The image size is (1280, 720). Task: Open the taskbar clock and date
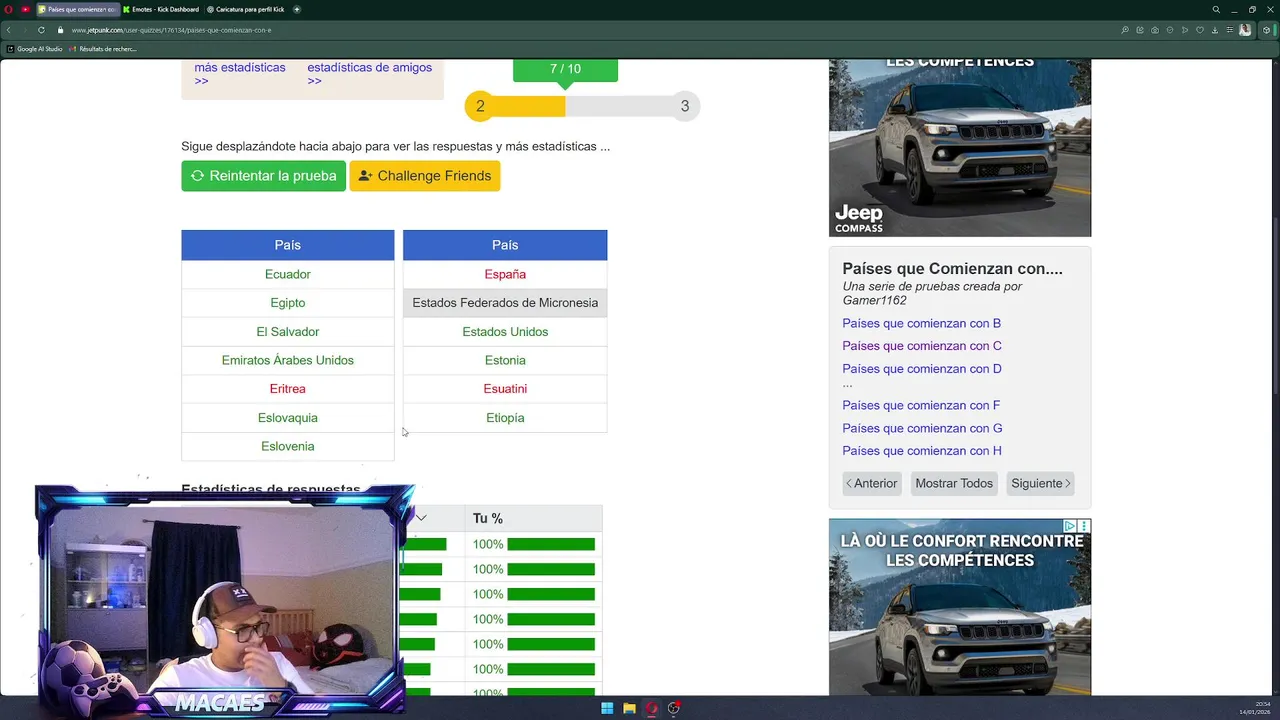pyautogui.click(x=1254, y=708)
